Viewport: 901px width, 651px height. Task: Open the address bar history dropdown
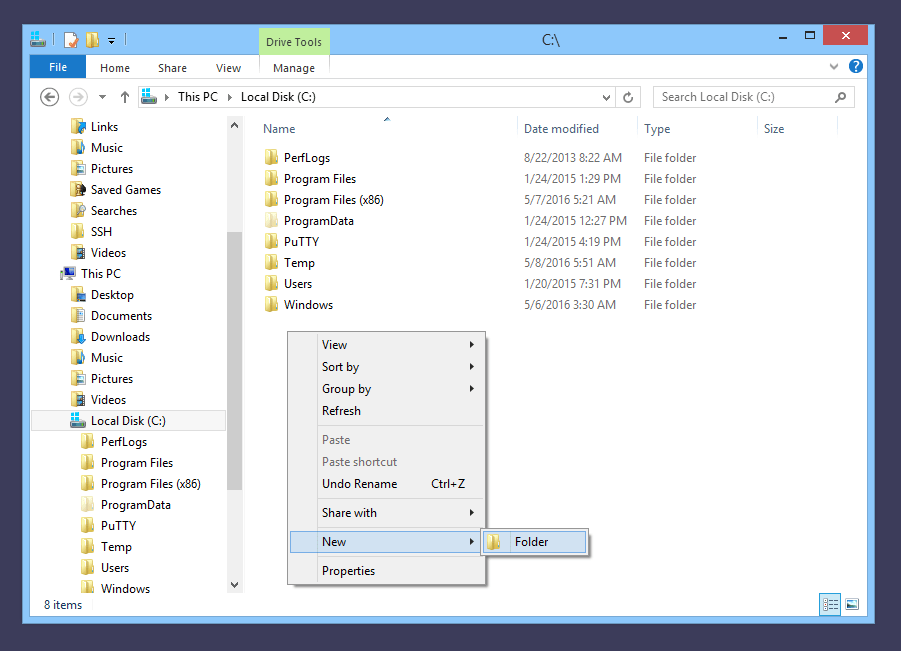coord(606,98)
